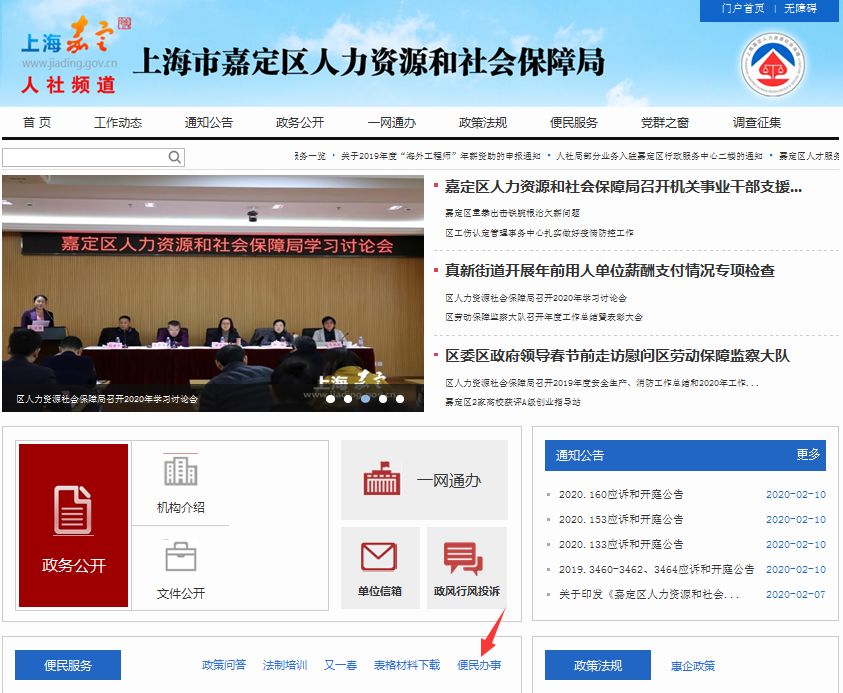This screenshot has height=693, width=843.
Task: Click the blue 便民服务 section button
Action: pyautogui.click(x=68, y=665)
